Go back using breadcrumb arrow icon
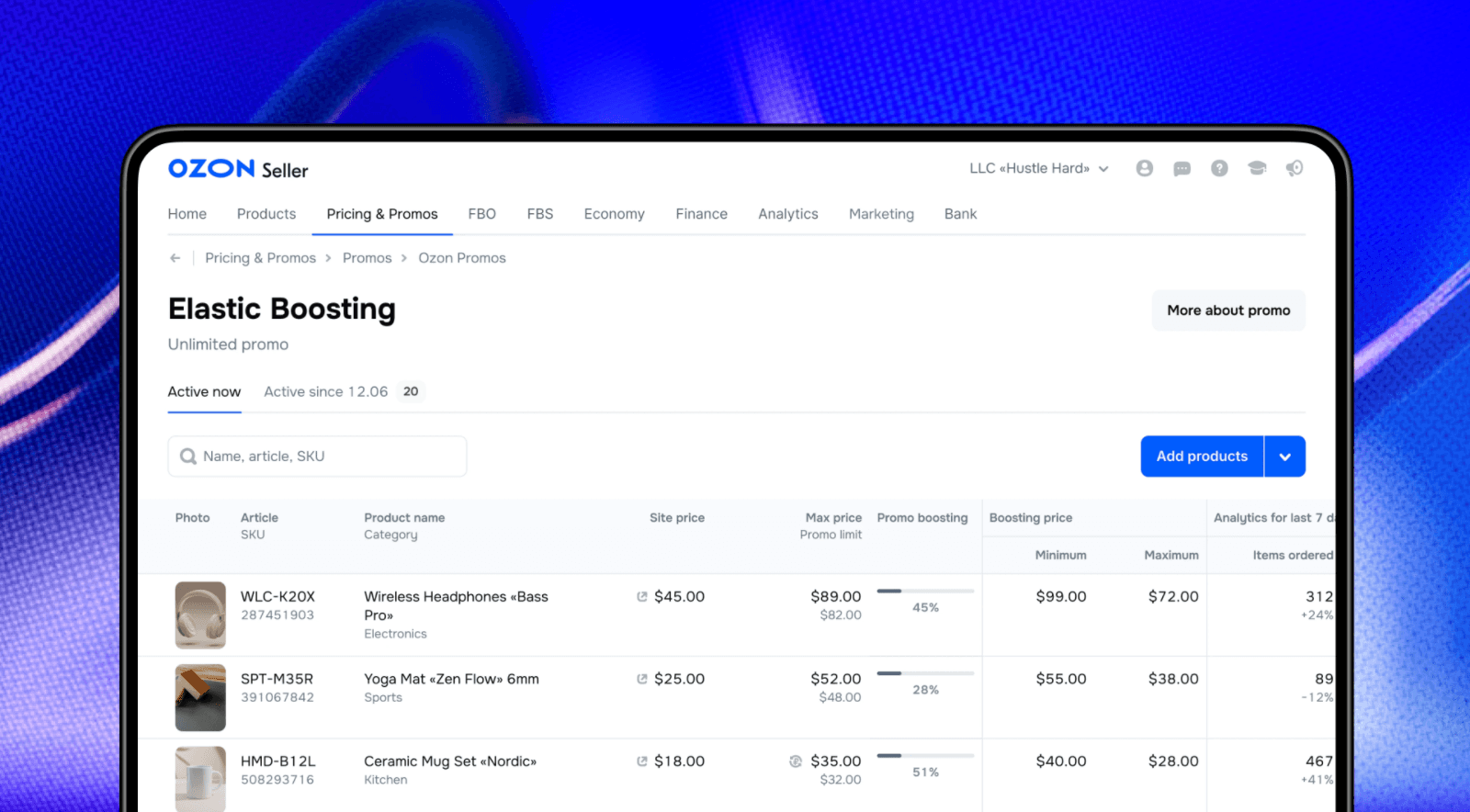The image size is (1470, 812). (x=175, y=258)
